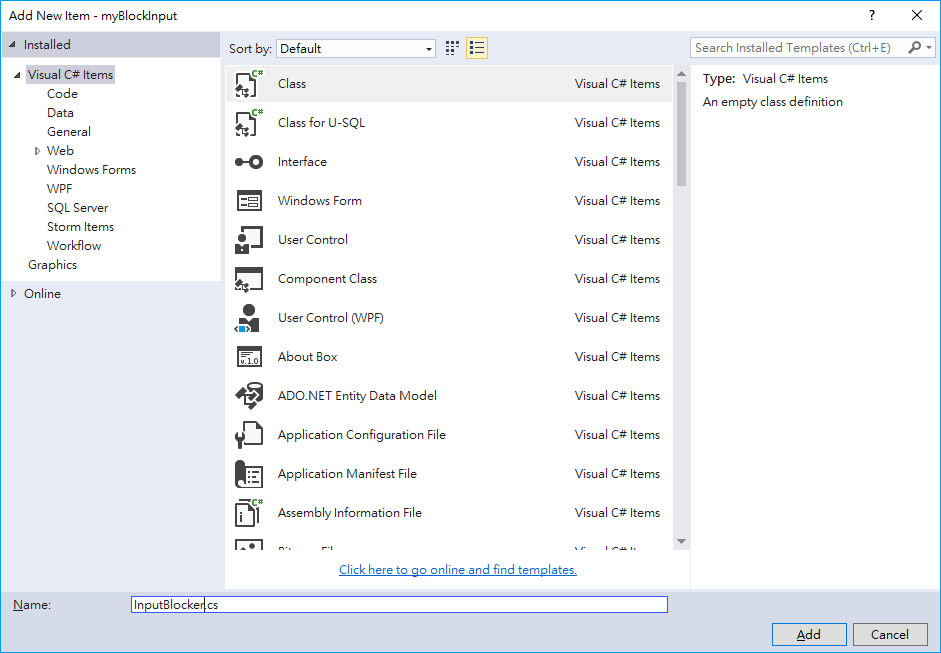Open the help question mark button

click(x=872, y=16)
